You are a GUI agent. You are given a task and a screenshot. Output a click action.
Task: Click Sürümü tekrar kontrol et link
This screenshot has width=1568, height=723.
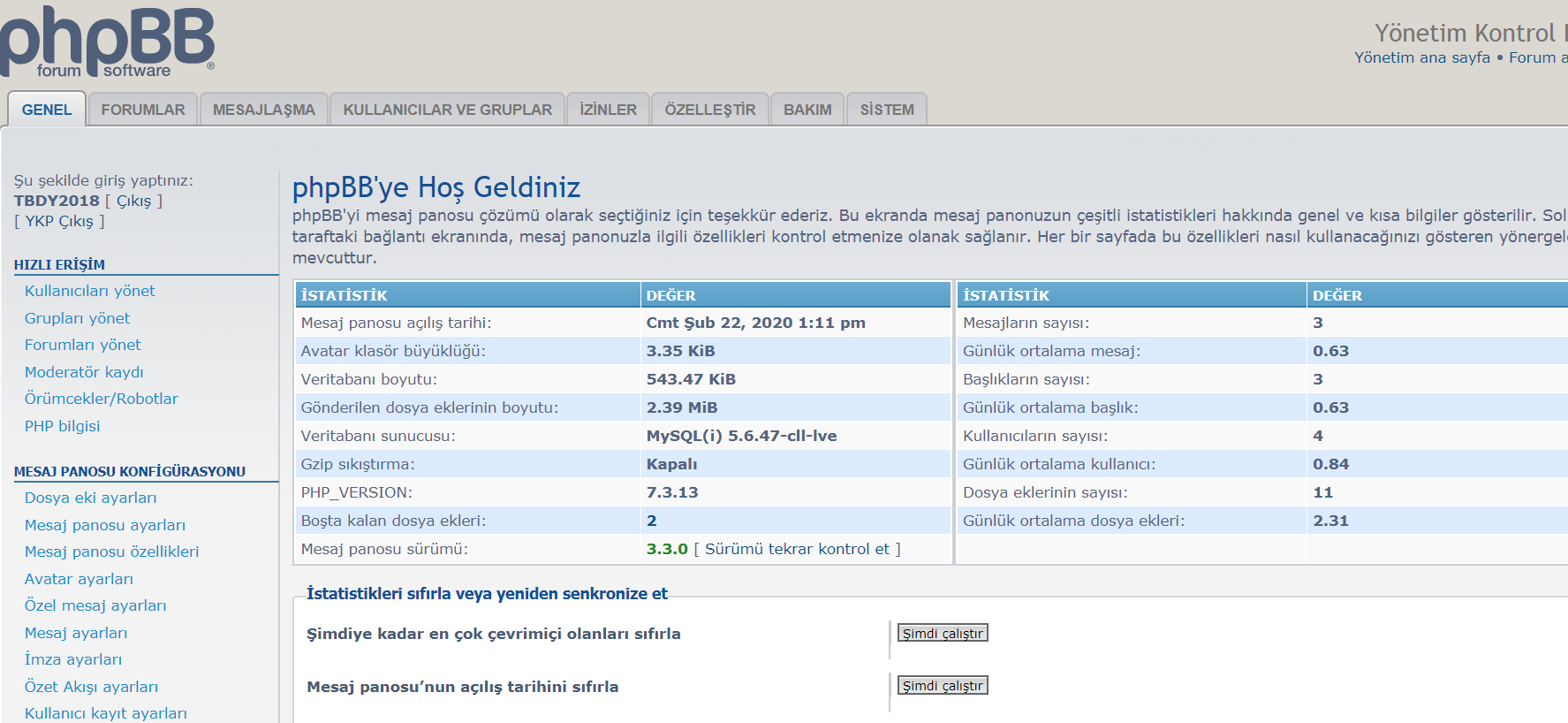tap(797, 549)
